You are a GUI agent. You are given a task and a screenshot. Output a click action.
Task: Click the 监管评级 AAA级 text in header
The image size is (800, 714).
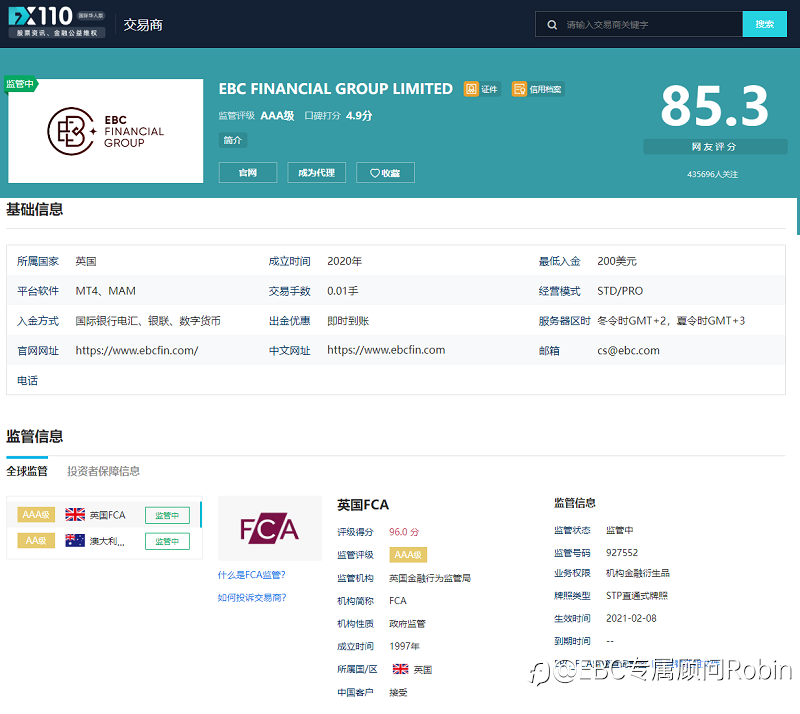click(257, 115)
